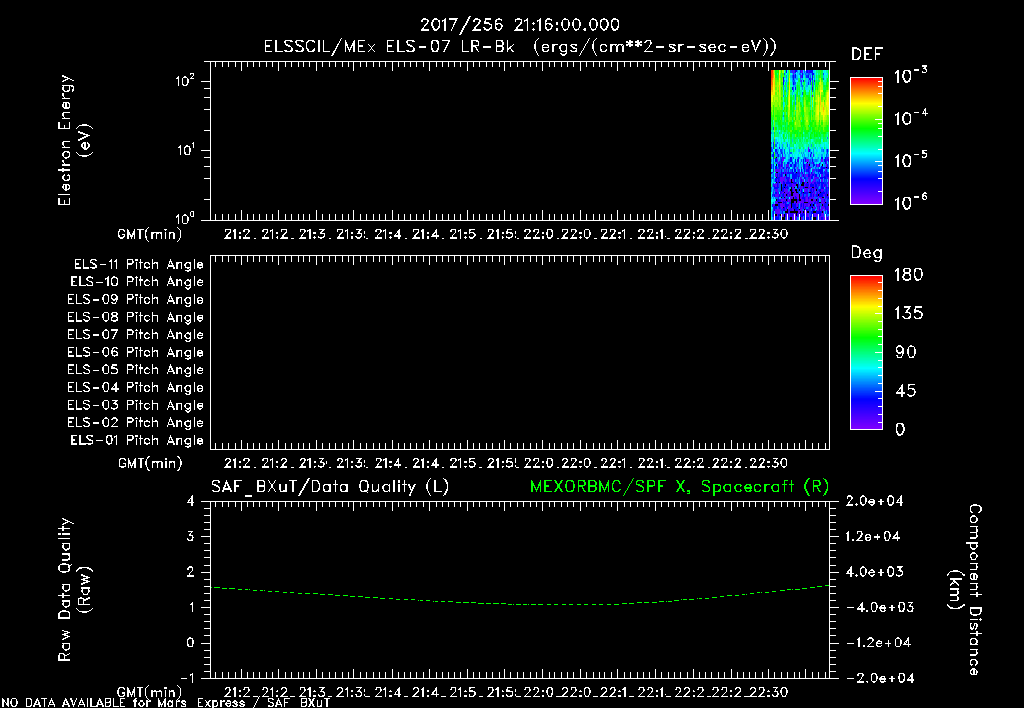
Task: Click the 4.0e+03 component distance tick label
Action: click(874, 571)
